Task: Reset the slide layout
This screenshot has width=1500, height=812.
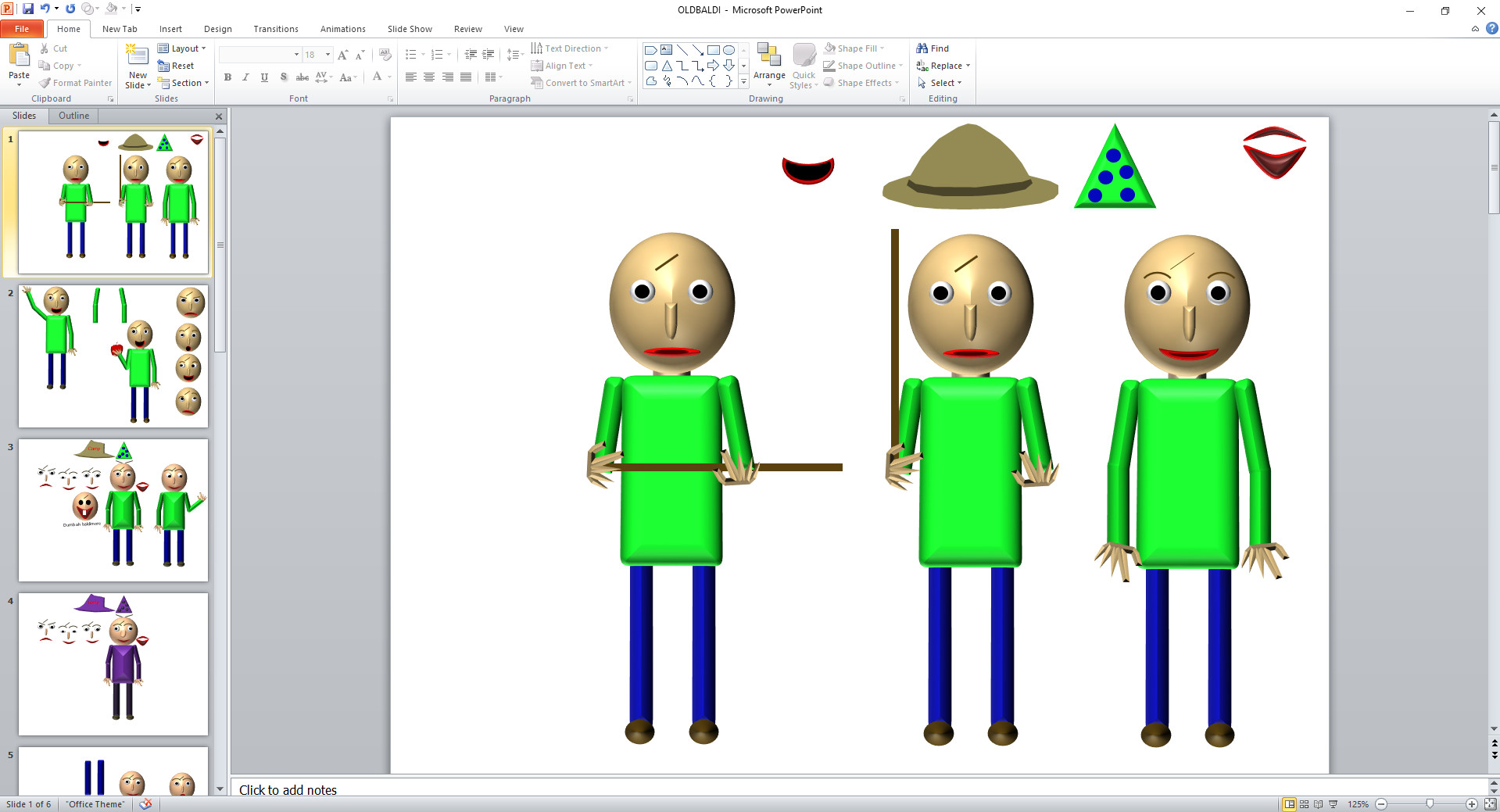Action: 176,66
